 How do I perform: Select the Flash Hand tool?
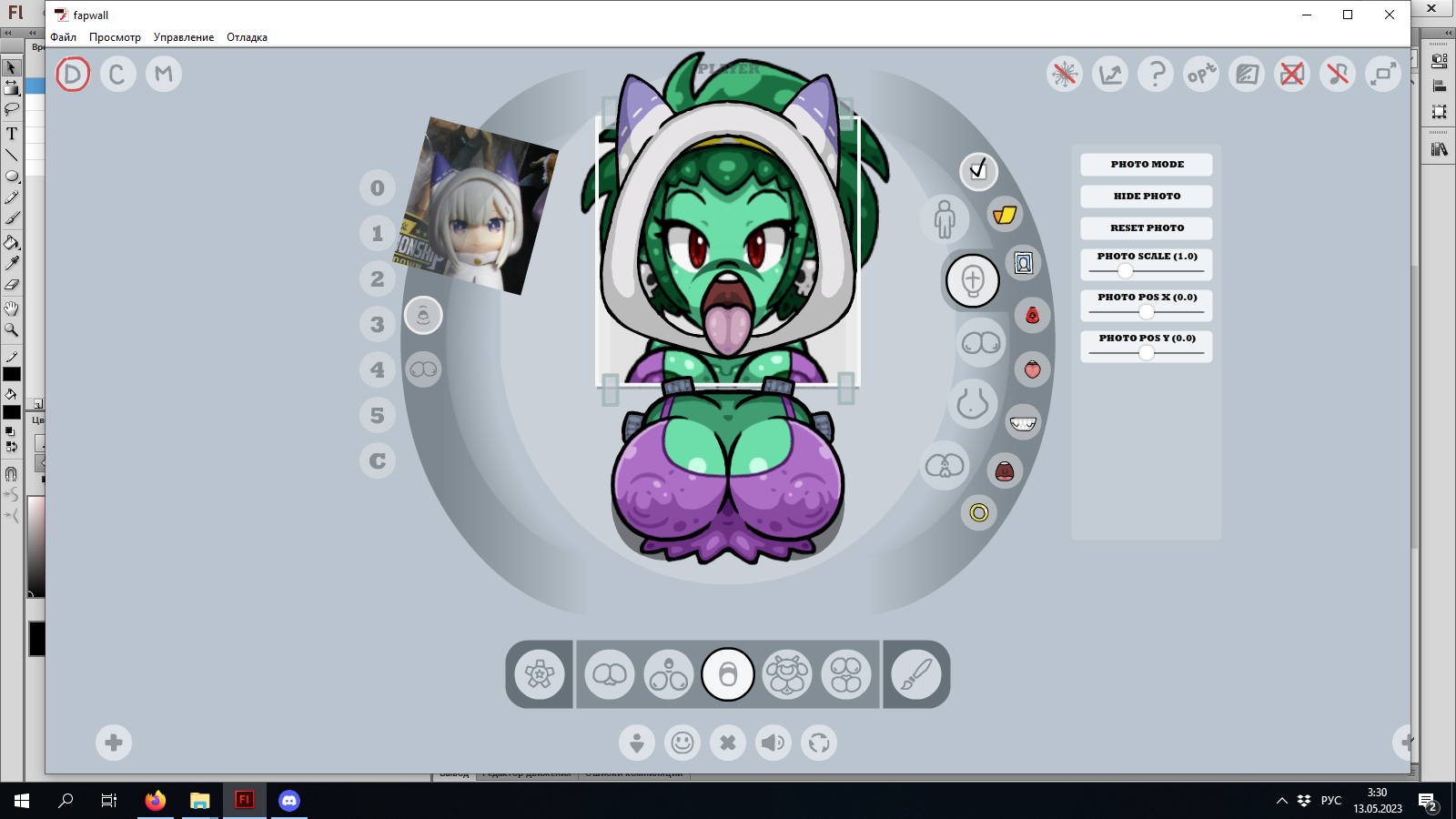[12, 308]
